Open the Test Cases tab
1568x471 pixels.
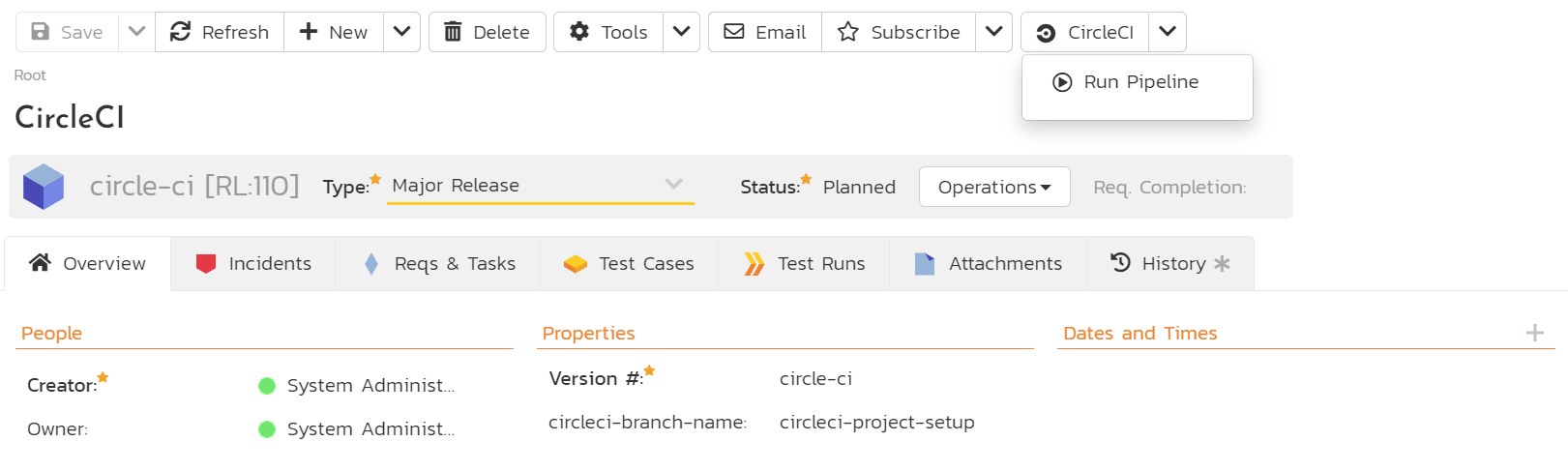(x=630, y=263)
